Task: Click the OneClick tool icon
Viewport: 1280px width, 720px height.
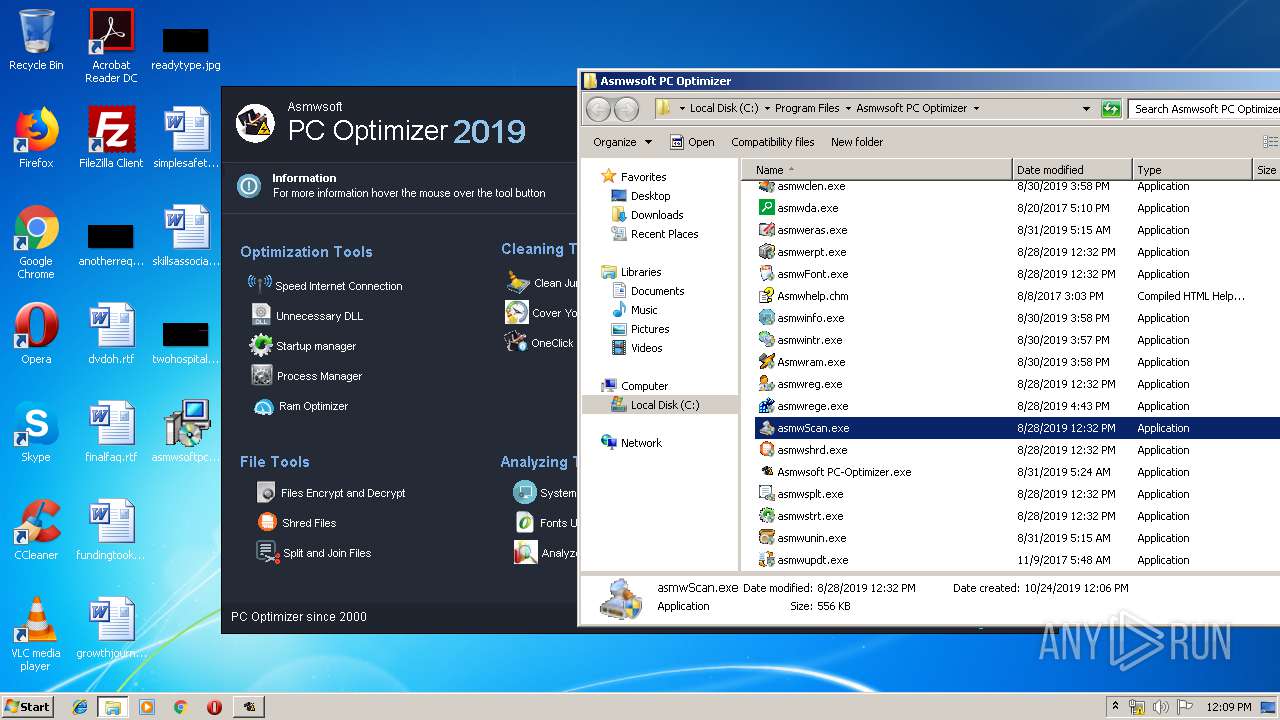Action: (516, 342)
